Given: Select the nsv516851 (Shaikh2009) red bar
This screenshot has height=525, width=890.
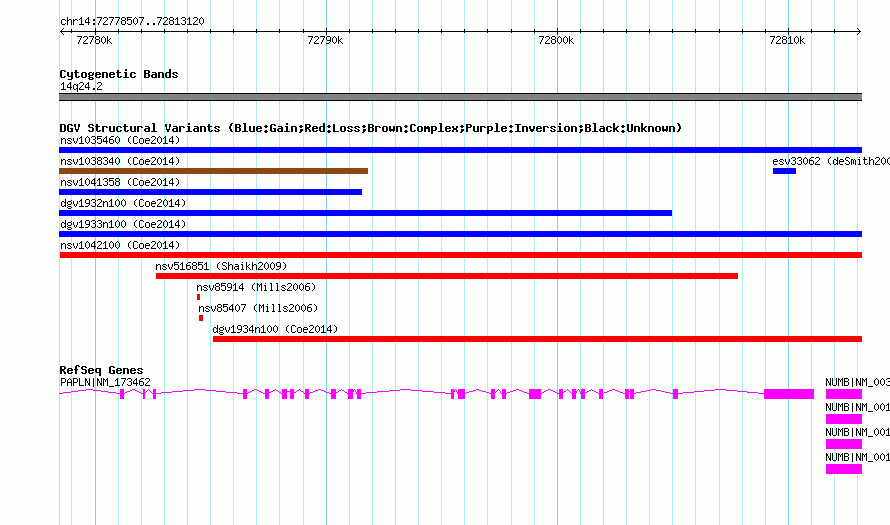Looking at the screenshot, I should coord(447,276).
